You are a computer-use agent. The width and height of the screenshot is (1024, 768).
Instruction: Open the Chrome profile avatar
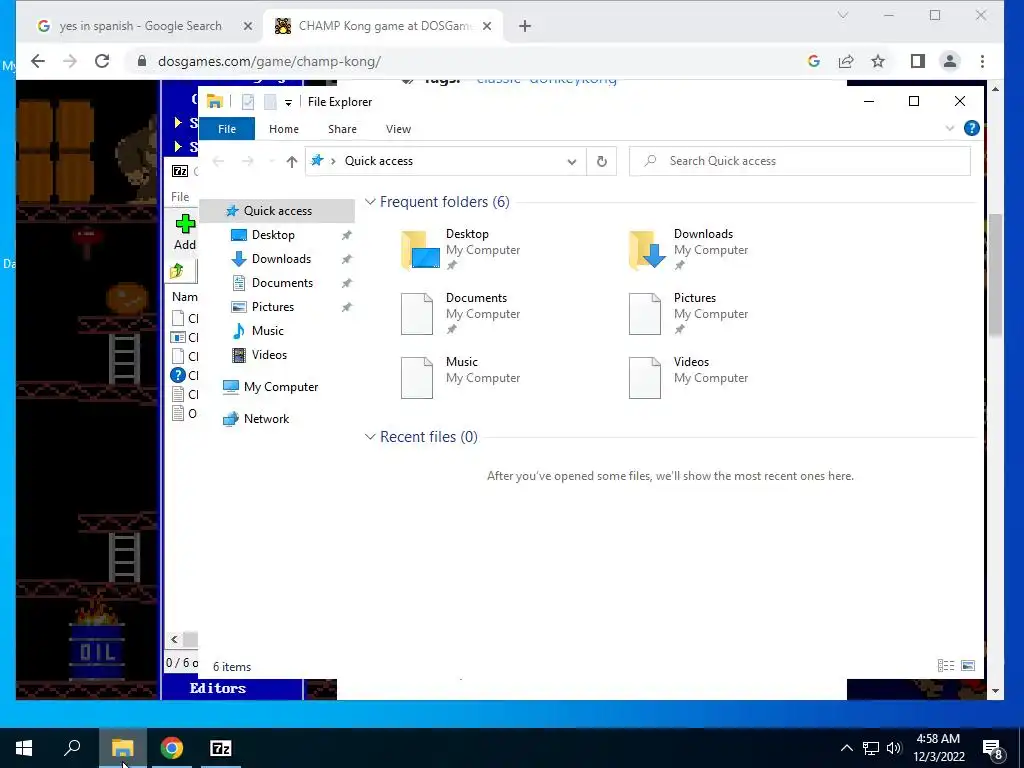pos(950,61)
